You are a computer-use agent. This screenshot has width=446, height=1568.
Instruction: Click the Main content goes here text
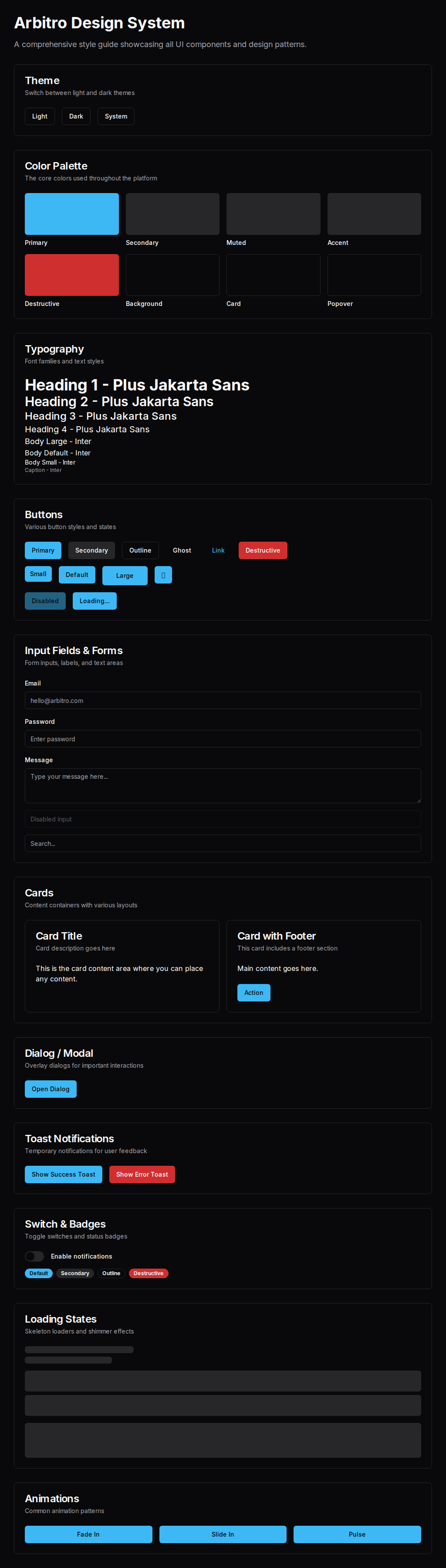[x=277, y=968]
